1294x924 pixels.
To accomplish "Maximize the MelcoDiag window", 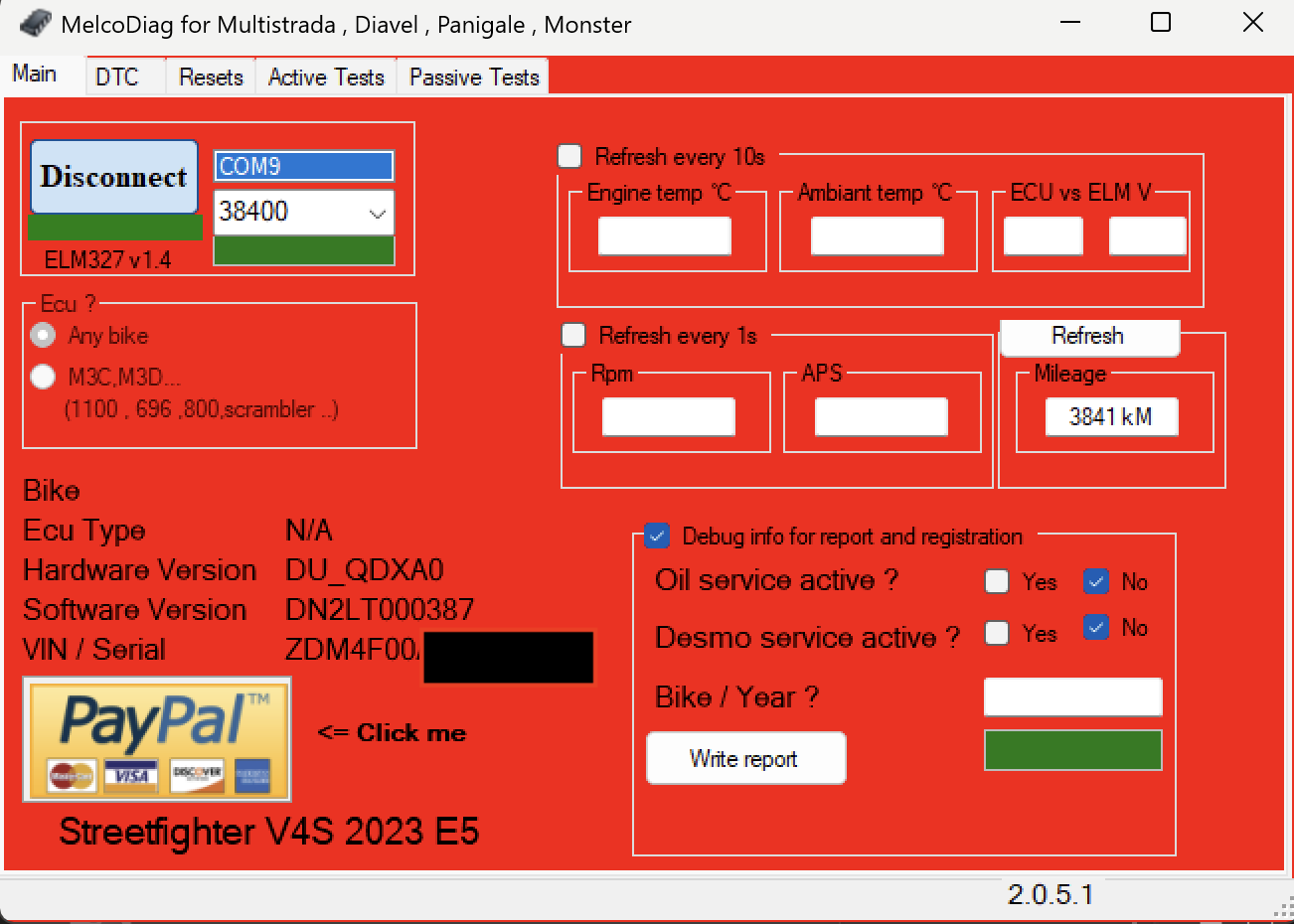I will click(1161, 23).
